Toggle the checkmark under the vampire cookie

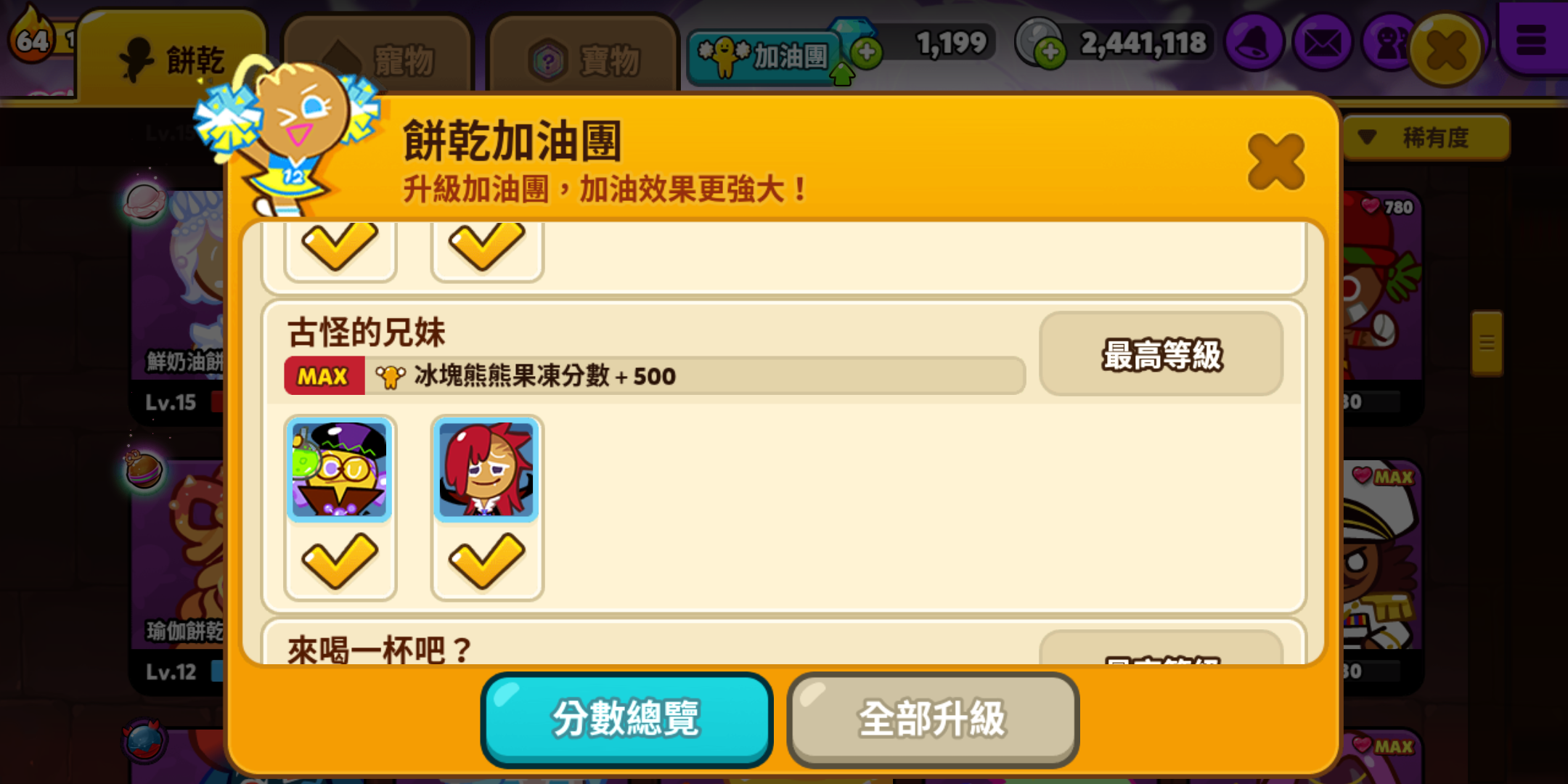(x=486, y=560)
